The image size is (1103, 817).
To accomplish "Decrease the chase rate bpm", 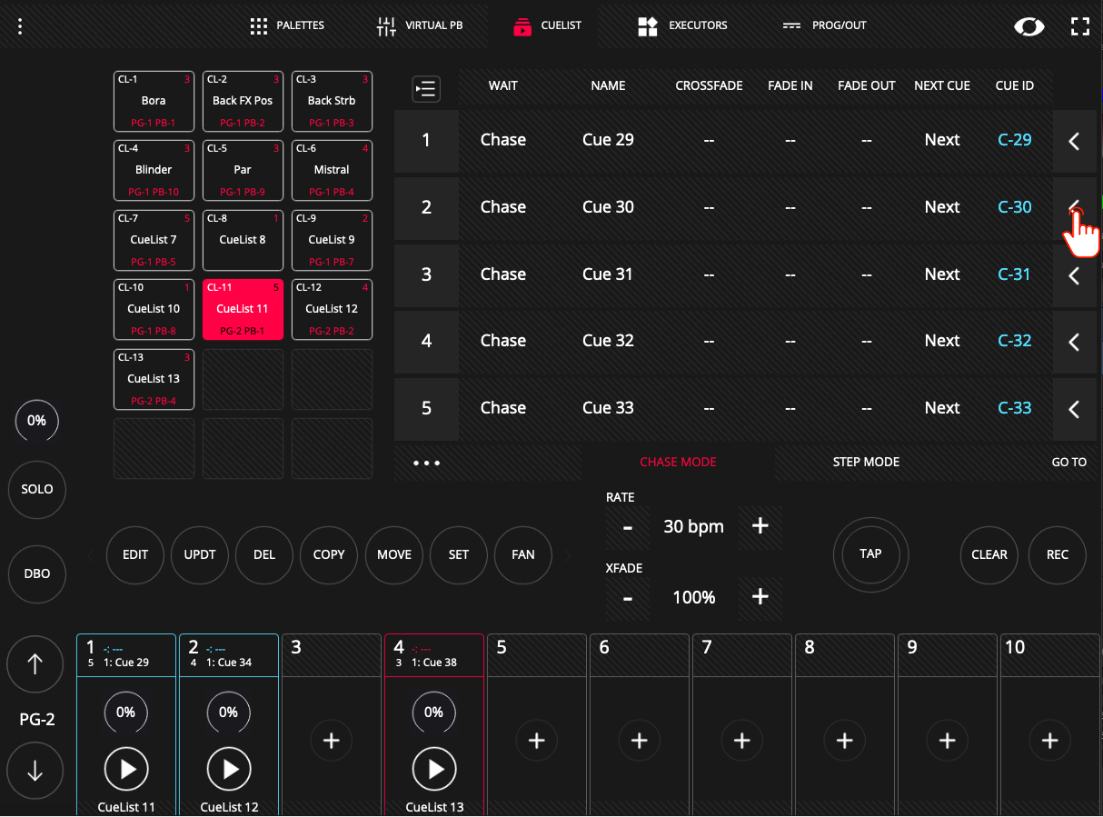I will click(627, 526).
